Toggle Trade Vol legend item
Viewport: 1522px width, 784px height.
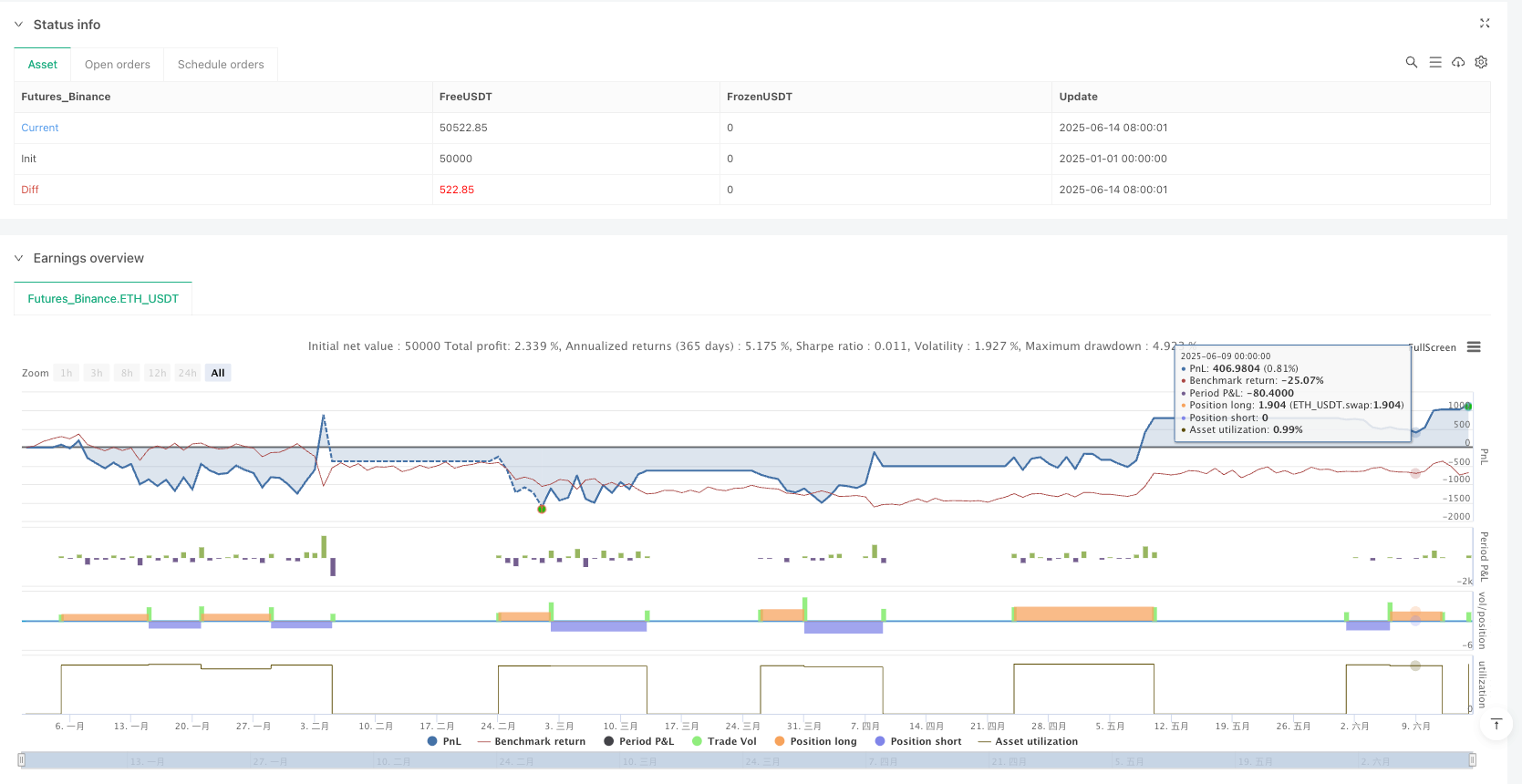[x=724, y=741]
